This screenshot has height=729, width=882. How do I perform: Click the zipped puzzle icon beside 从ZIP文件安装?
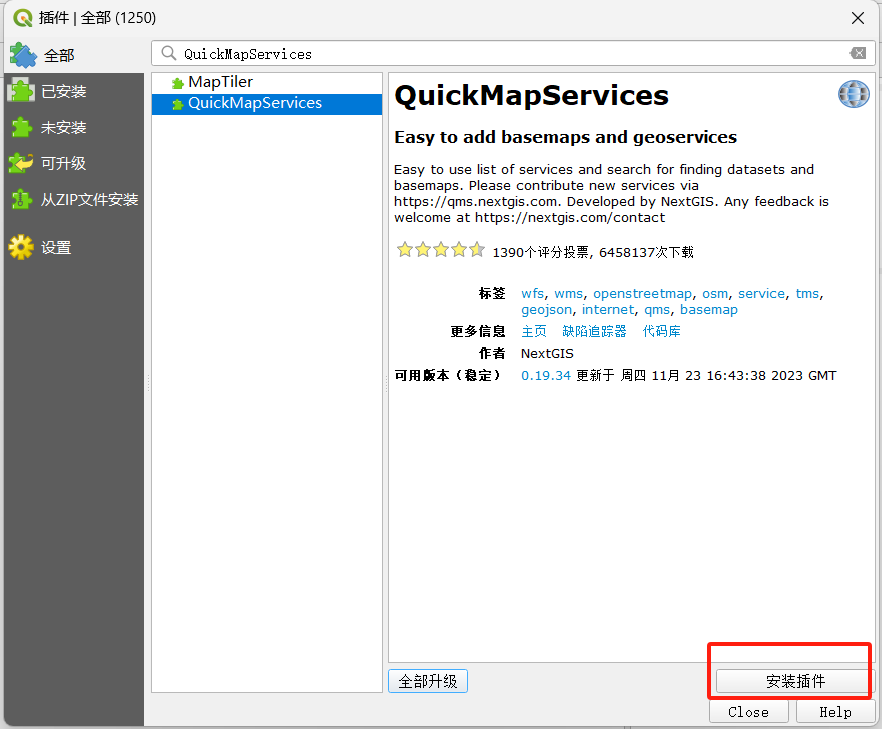[x=21, y=199]
